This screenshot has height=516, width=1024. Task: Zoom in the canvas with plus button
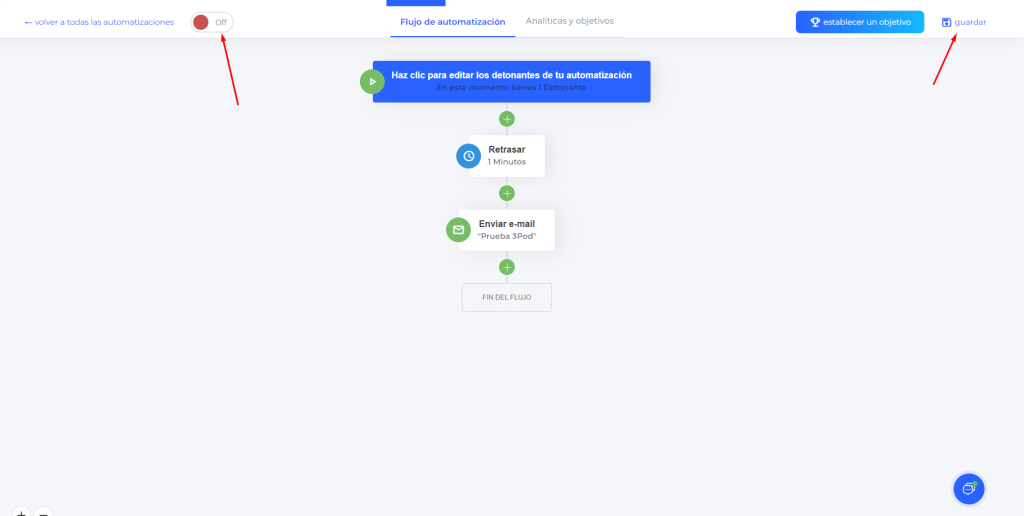click(x=21, y=511)
